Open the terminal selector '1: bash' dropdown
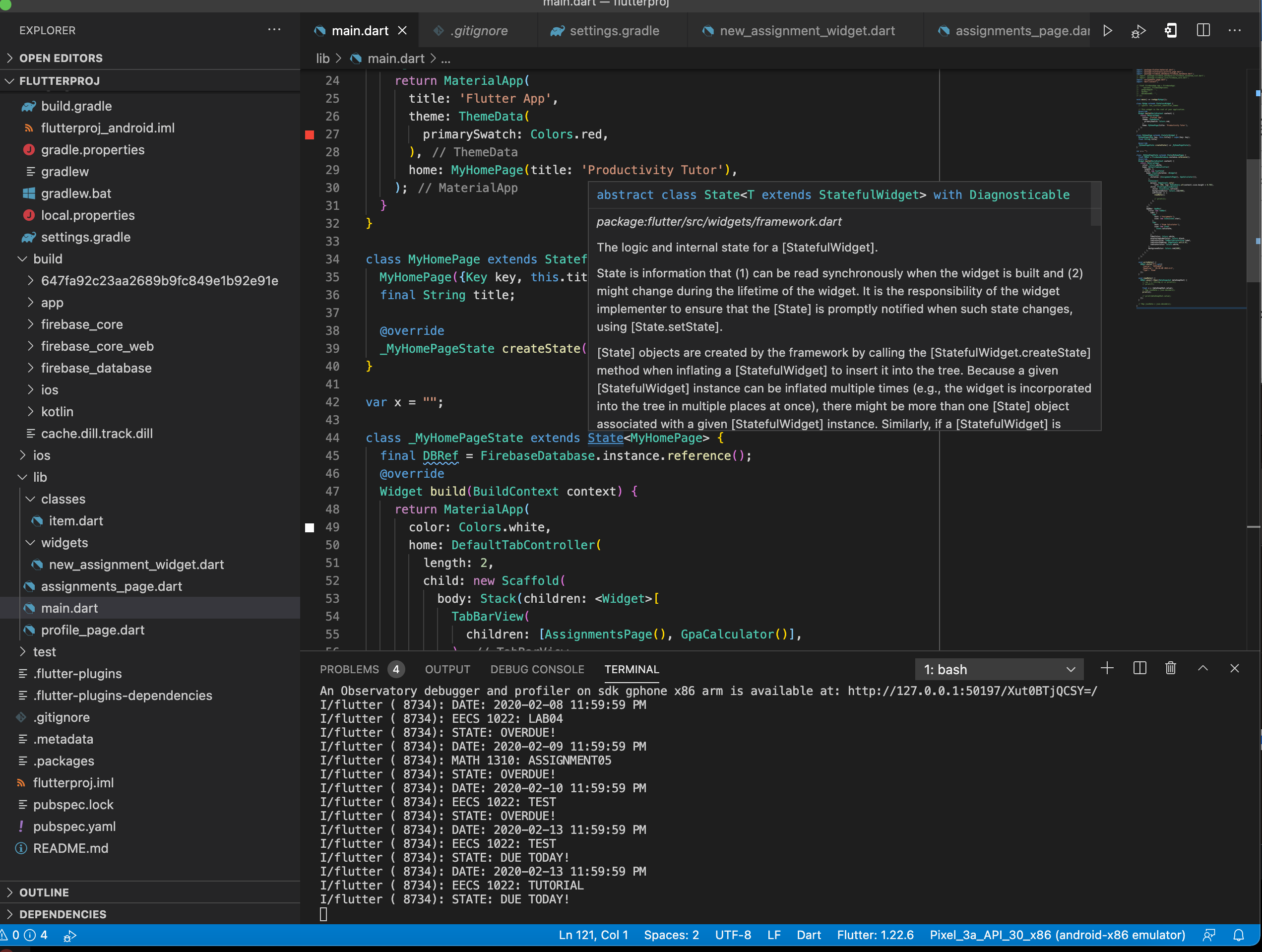This screenshot has width=1262, height=952. coord(1000,669)
